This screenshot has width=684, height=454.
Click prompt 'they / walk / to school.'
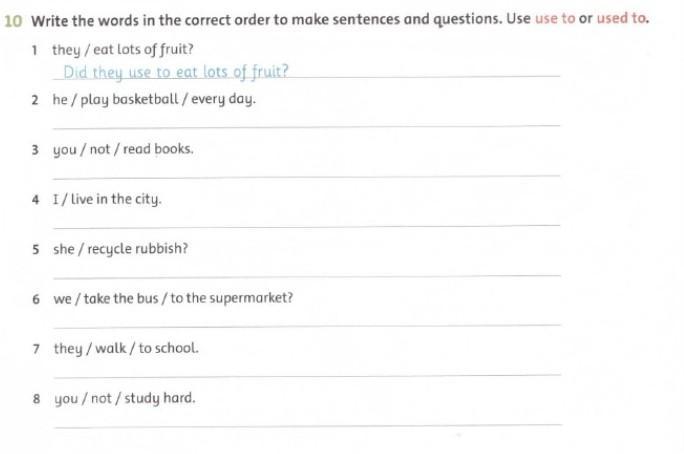tap(126, 349)
